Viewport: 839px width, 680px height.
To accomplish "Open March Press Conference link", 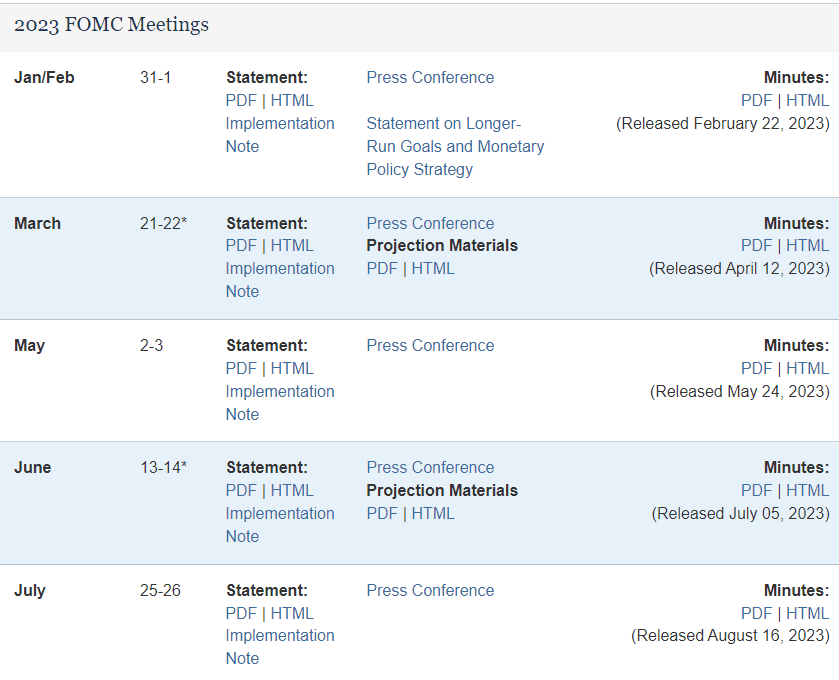I will click(x=430, y=223).
